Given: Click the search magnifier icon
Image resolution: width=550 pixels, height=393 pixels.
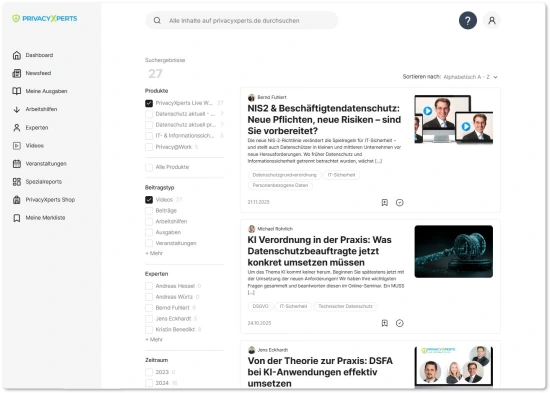Looking at the screenshot, I should (157, 21).
